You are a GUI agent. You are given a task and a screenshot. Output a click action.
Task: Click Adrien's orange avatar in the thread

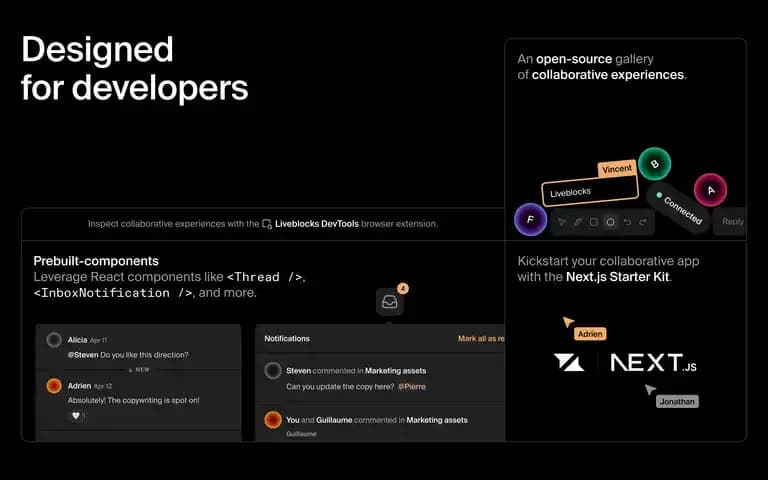(x=54, y=385)
